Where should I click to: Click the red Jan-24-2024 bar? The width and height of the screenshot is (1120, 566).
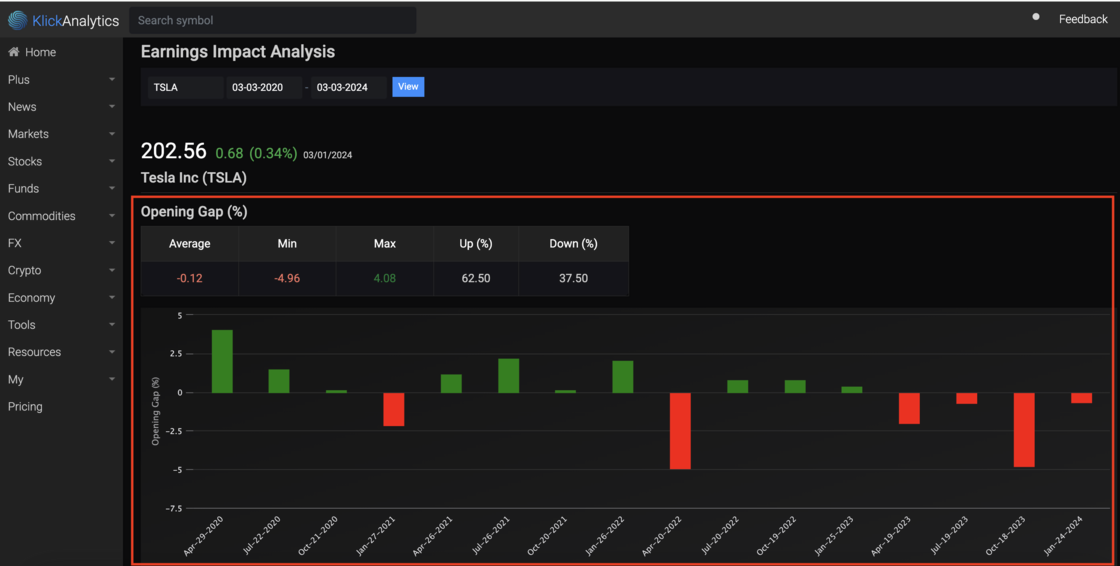coord(1081,398)
